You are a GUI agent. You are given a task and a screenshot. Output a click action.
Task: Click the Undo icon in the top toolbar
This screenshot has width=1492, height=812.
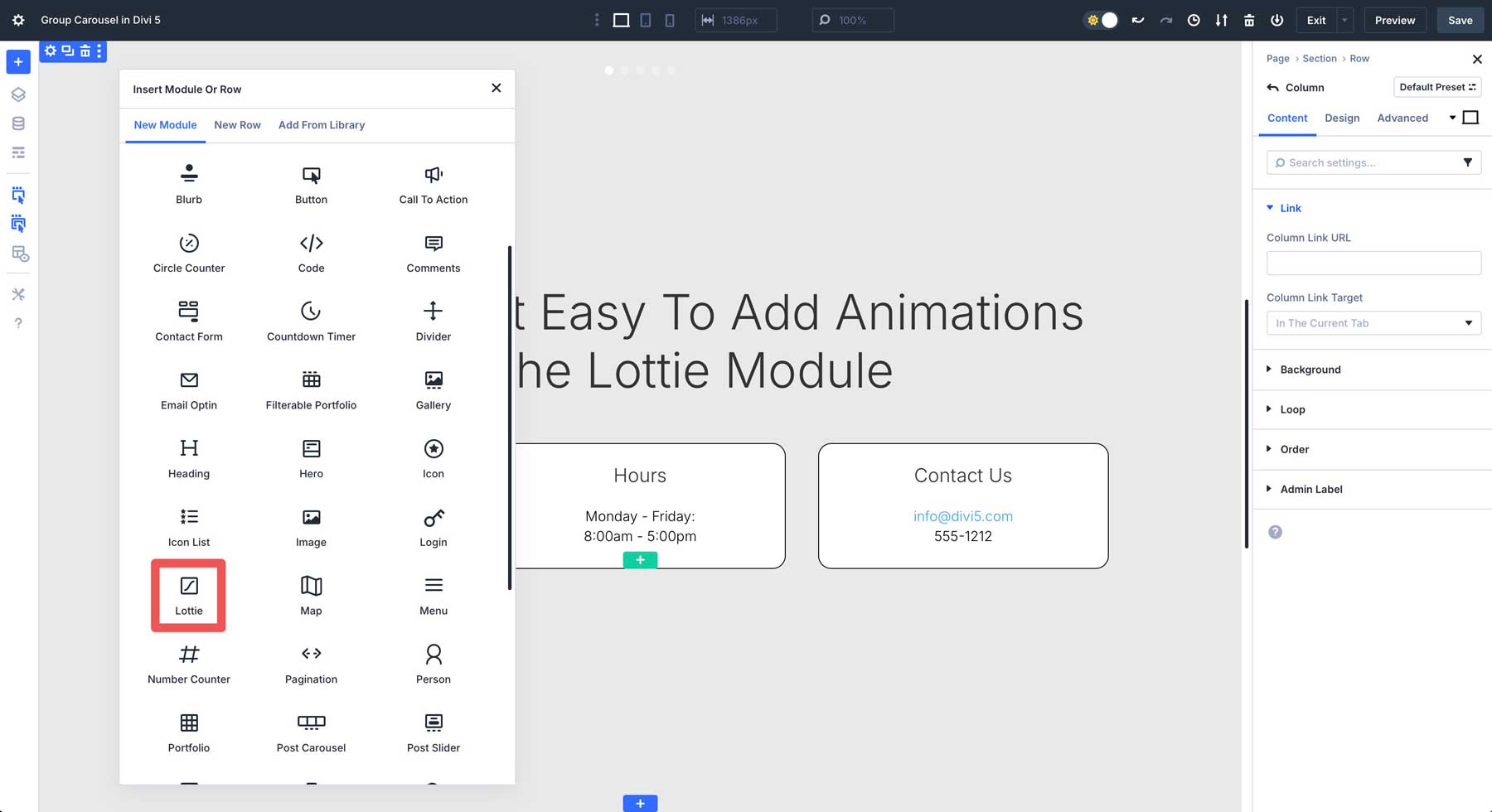tap(1137, 20)
